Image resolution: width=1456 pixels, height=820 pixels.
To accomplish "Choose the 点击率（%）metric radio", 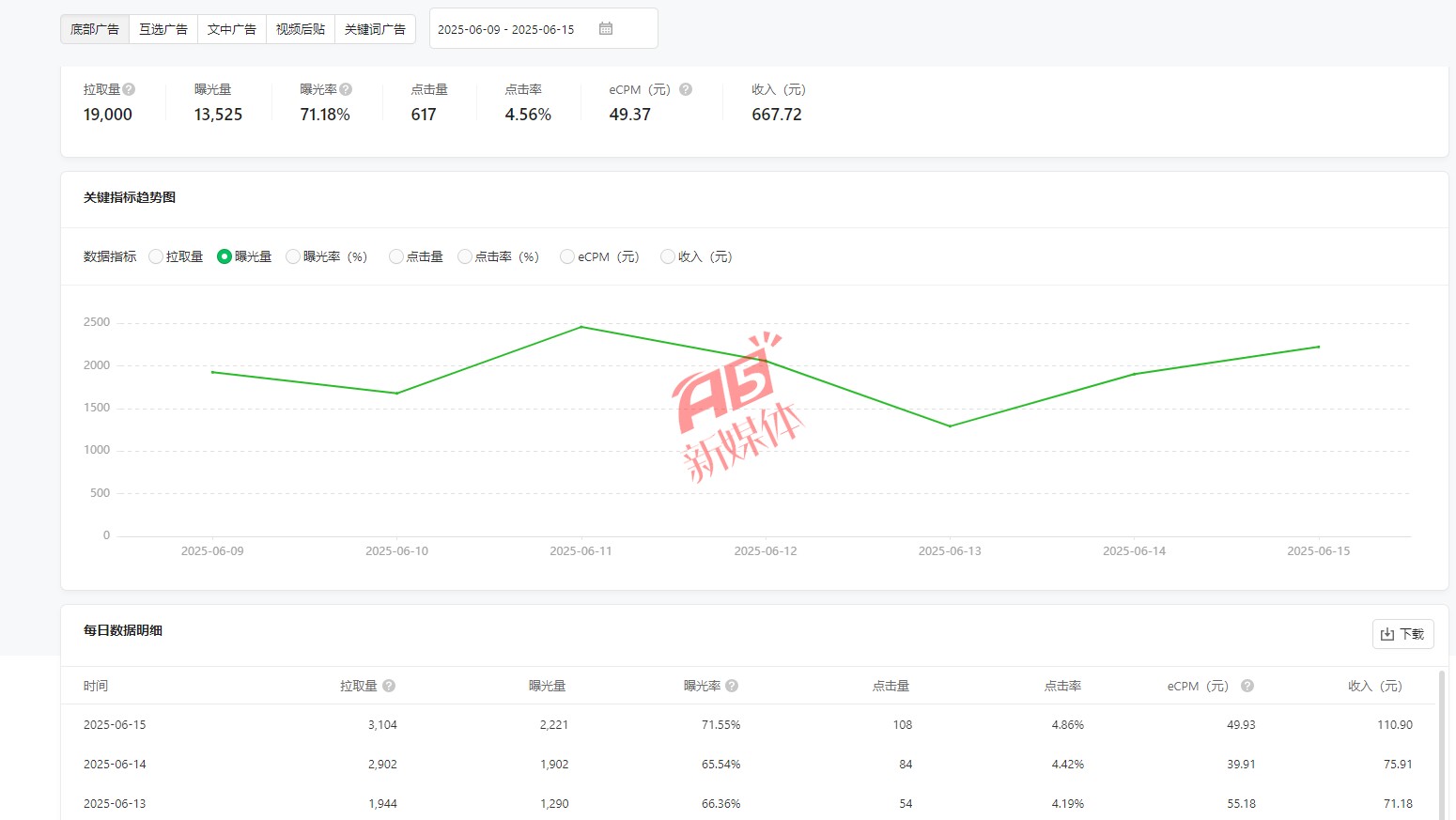I will pos(465,256).
